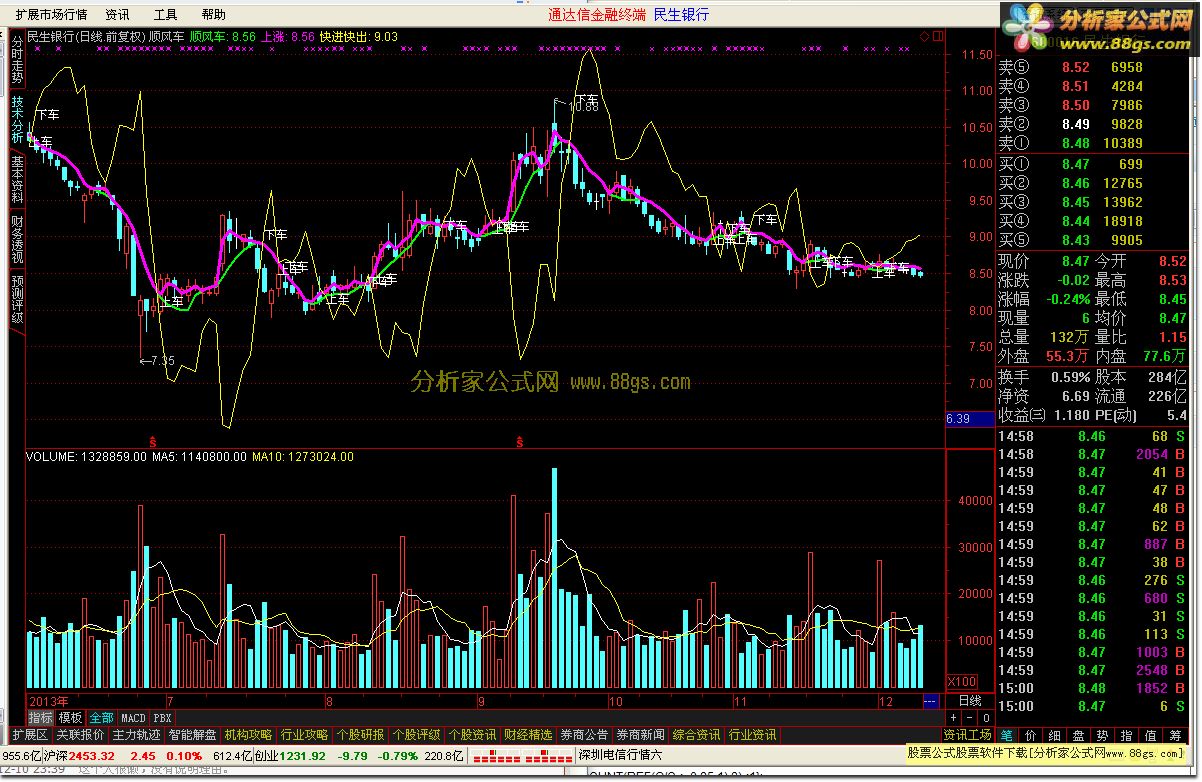The height and width of the screenshot is (782, 1202).
Task: Click the 卖⑤ price 8.52
Action: click(x=1076, y=68)
